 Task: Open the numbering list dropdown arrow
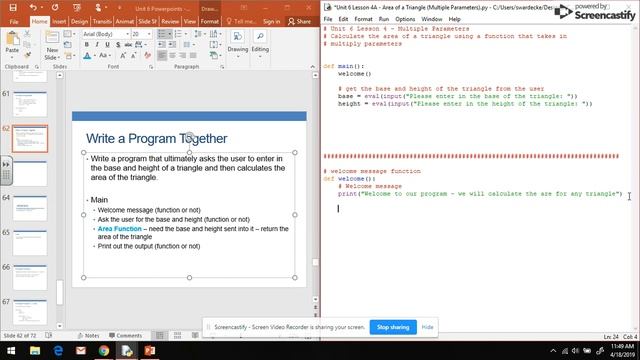pyautogui.click(x=186, y=34)
